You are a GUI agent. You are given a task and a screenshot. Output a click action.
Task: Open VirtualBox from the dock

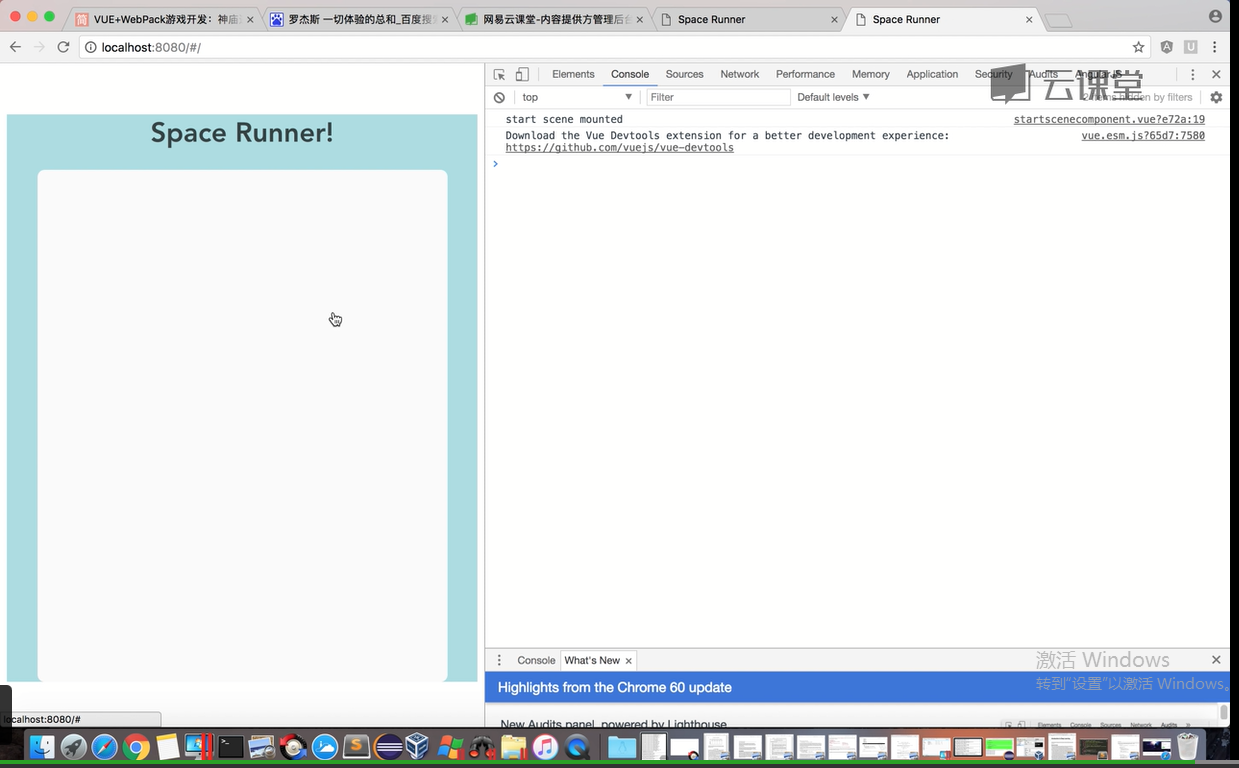[x=417, y=747]
